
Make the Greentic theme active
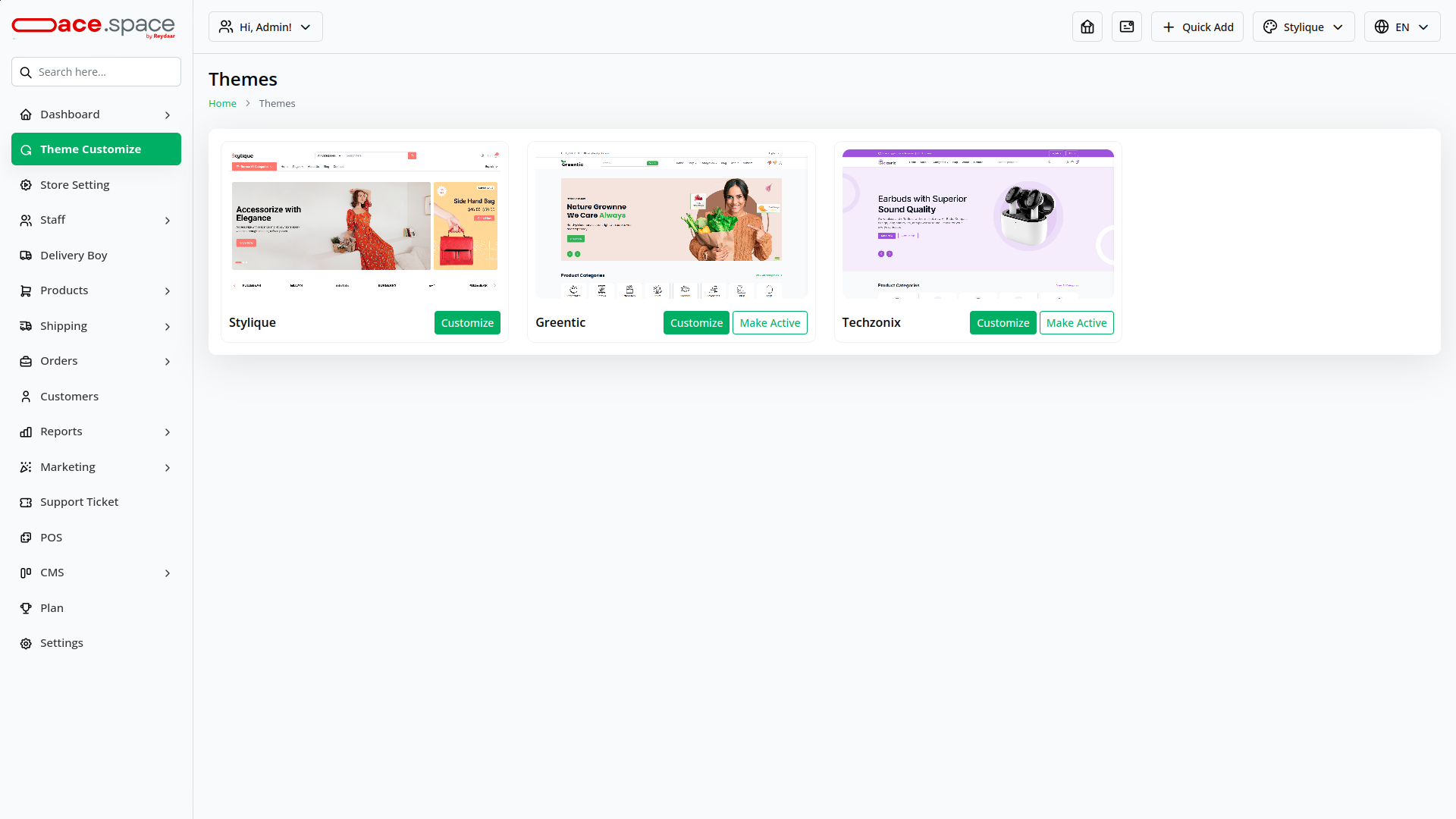coord(770,323)
